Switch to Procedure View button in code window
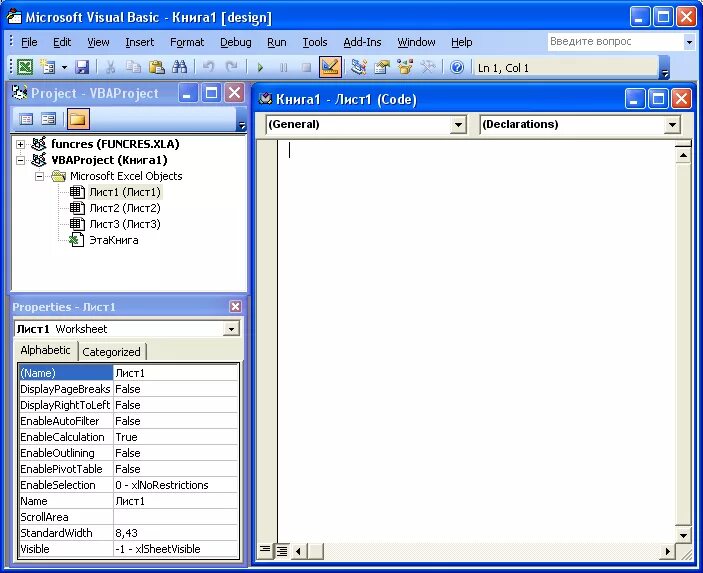Image resolution: width=703 pixels, height=573 pixels. [265, 550]
